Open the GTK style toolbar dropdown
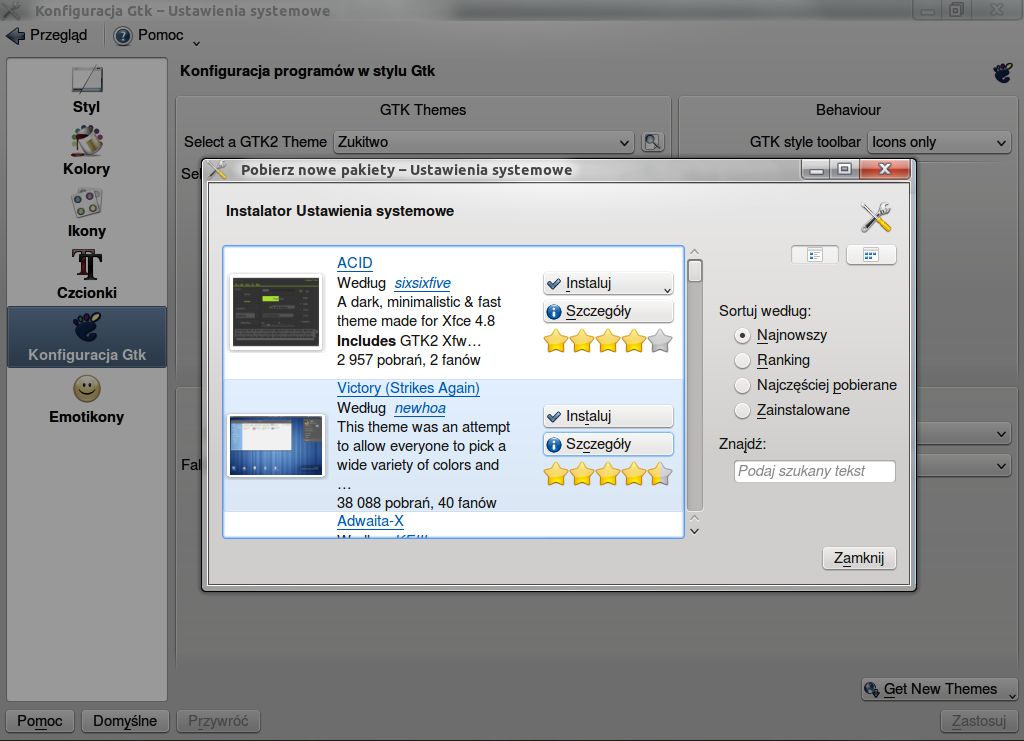The height and width of the screenshot is (741, 1024). 938,142
